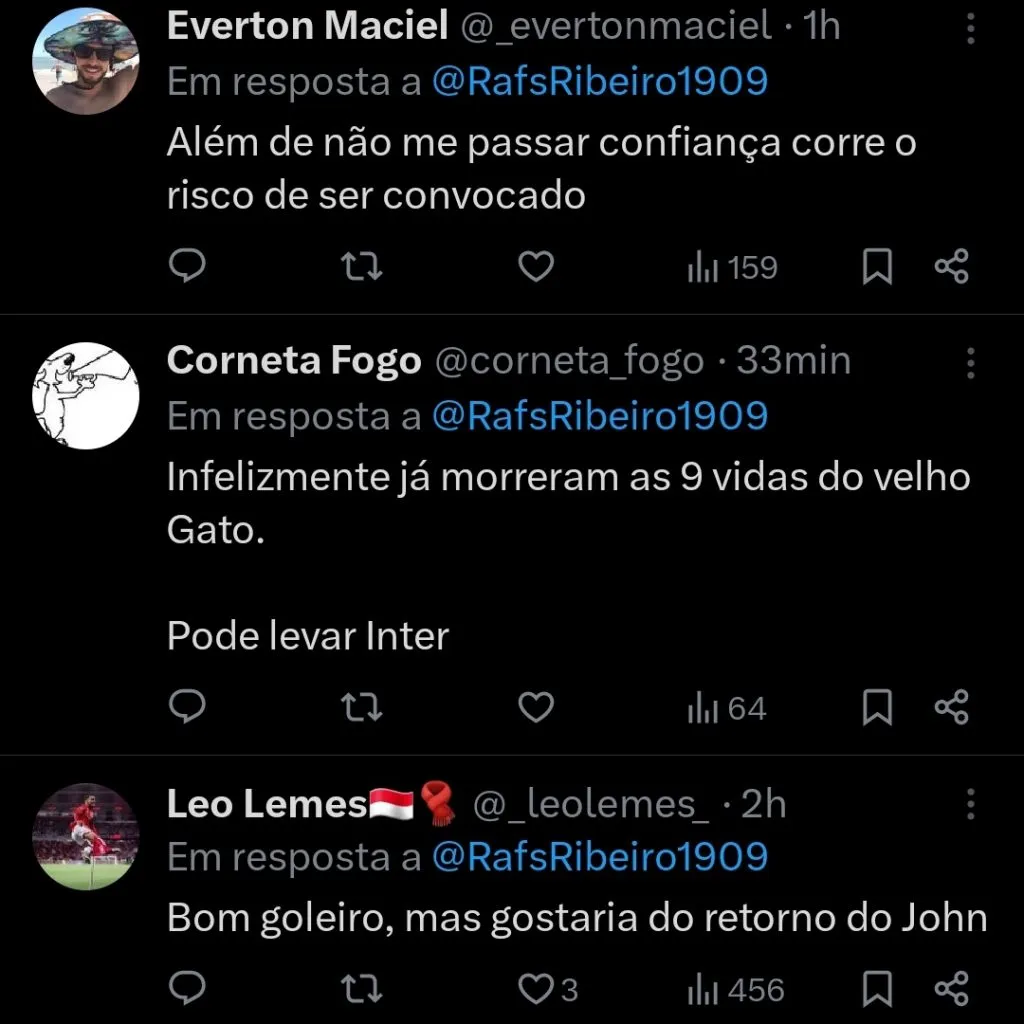
Task: Reply to Everton Maciel's tweet
Action: pos(187,267)
